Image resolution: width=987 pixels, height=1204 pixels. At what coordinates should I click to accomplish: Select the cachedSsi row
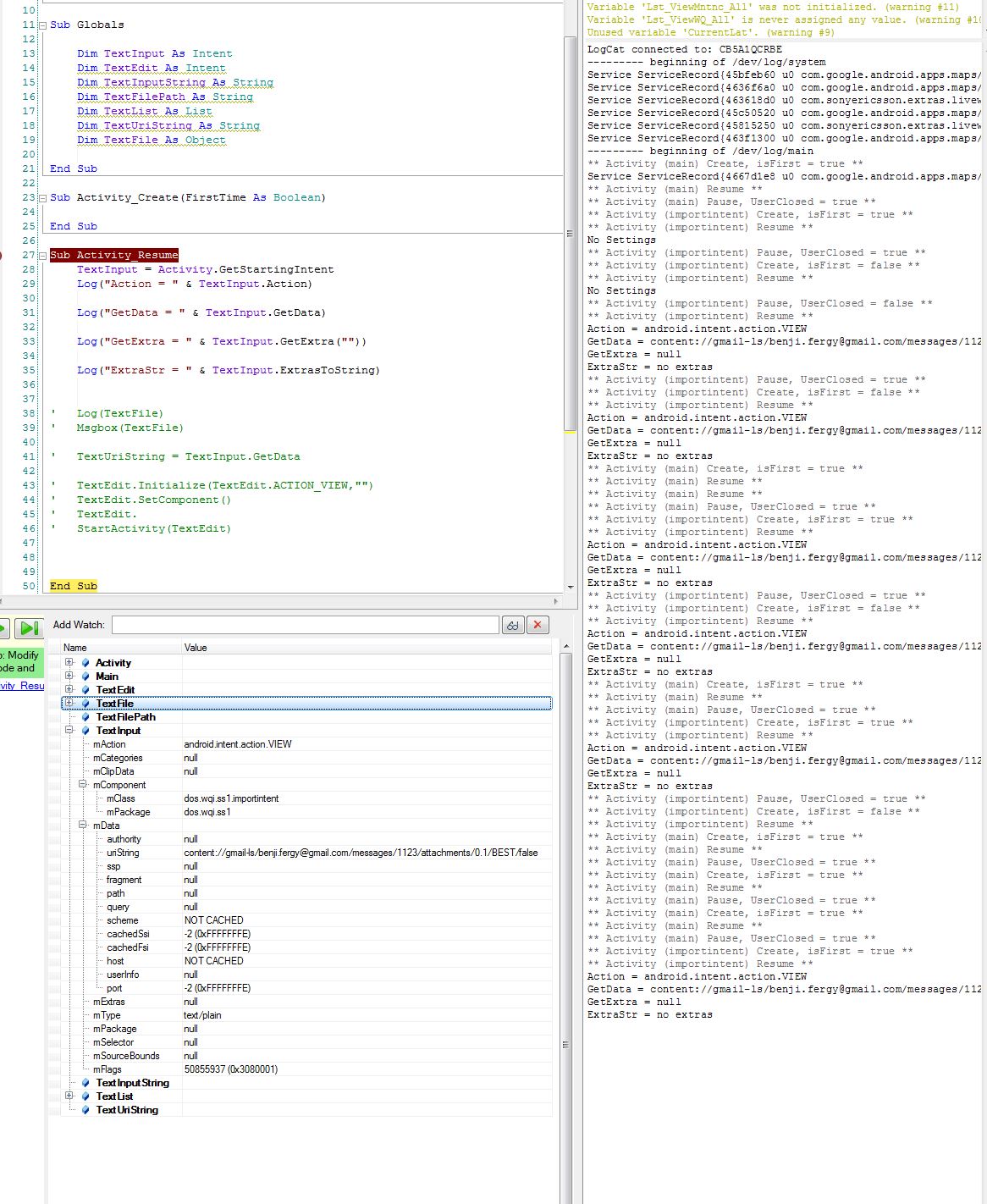[x=306, y=934]
